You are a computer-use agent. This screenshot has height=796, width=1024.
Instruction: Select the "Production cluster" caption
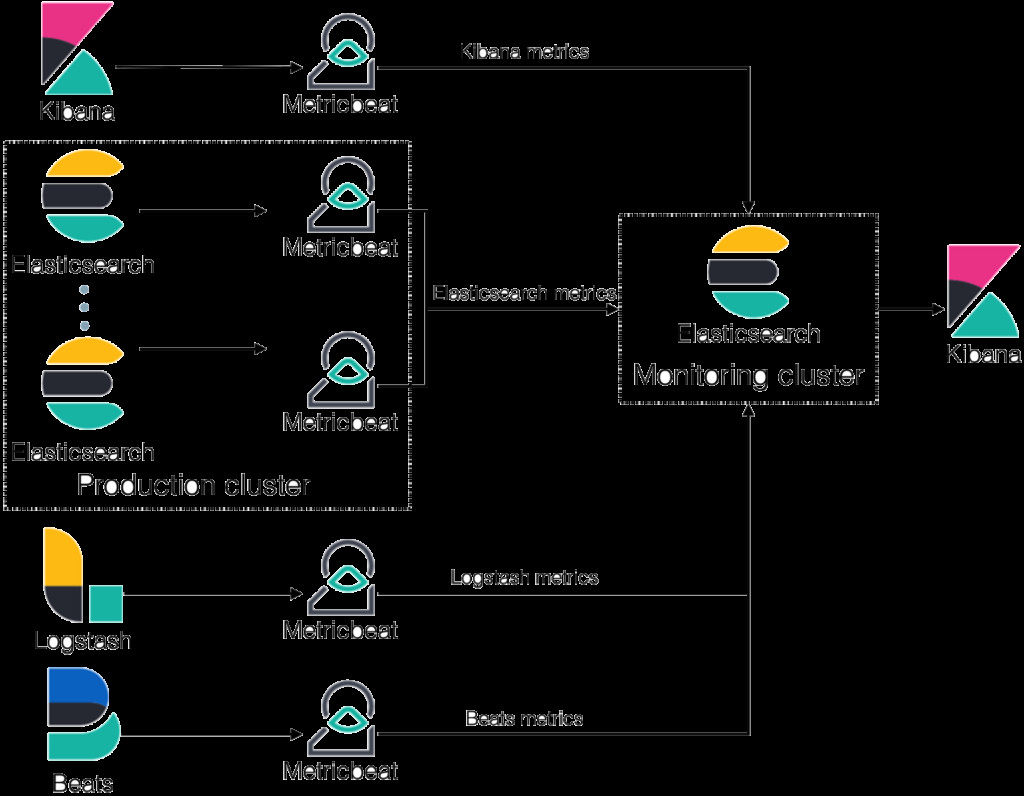(193, 485)
